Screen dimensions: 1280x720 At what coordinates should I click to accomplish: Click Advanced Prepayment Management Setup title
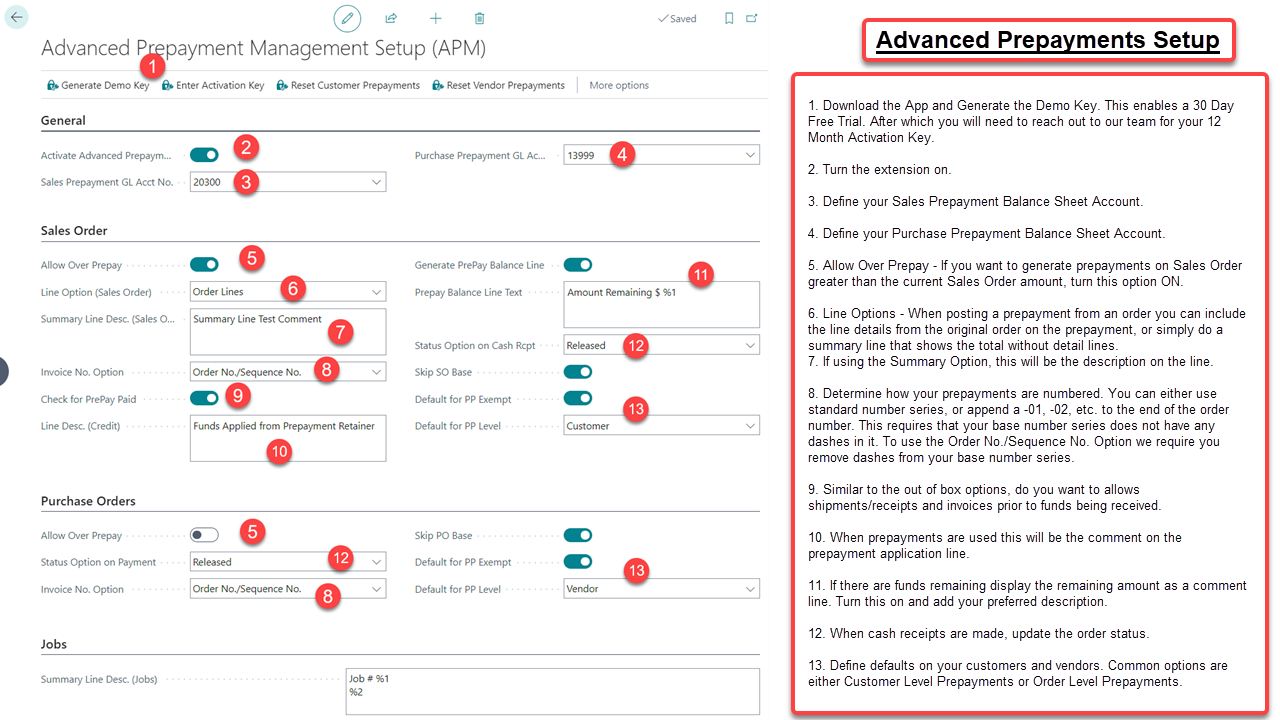pos(263,48)
